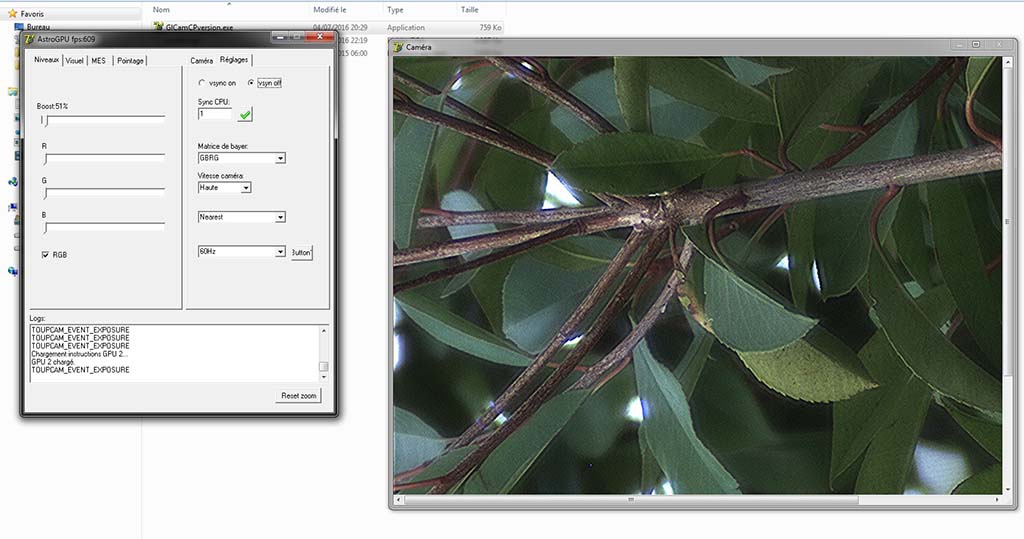Click the Taille column header in Explorer
The width and height of the screenshot is (1024, 539).
pos(470,10)
